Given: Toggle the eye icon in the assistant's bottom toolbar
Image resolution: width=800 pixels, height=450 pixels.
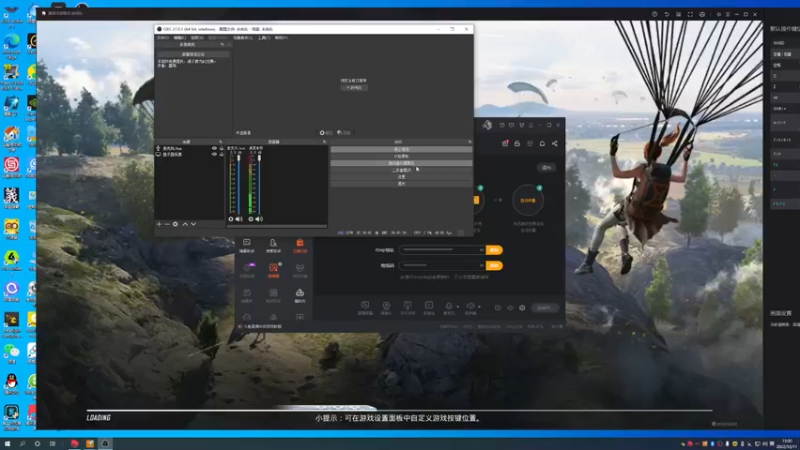Looking at the screenshot, I should click(510, 308).
